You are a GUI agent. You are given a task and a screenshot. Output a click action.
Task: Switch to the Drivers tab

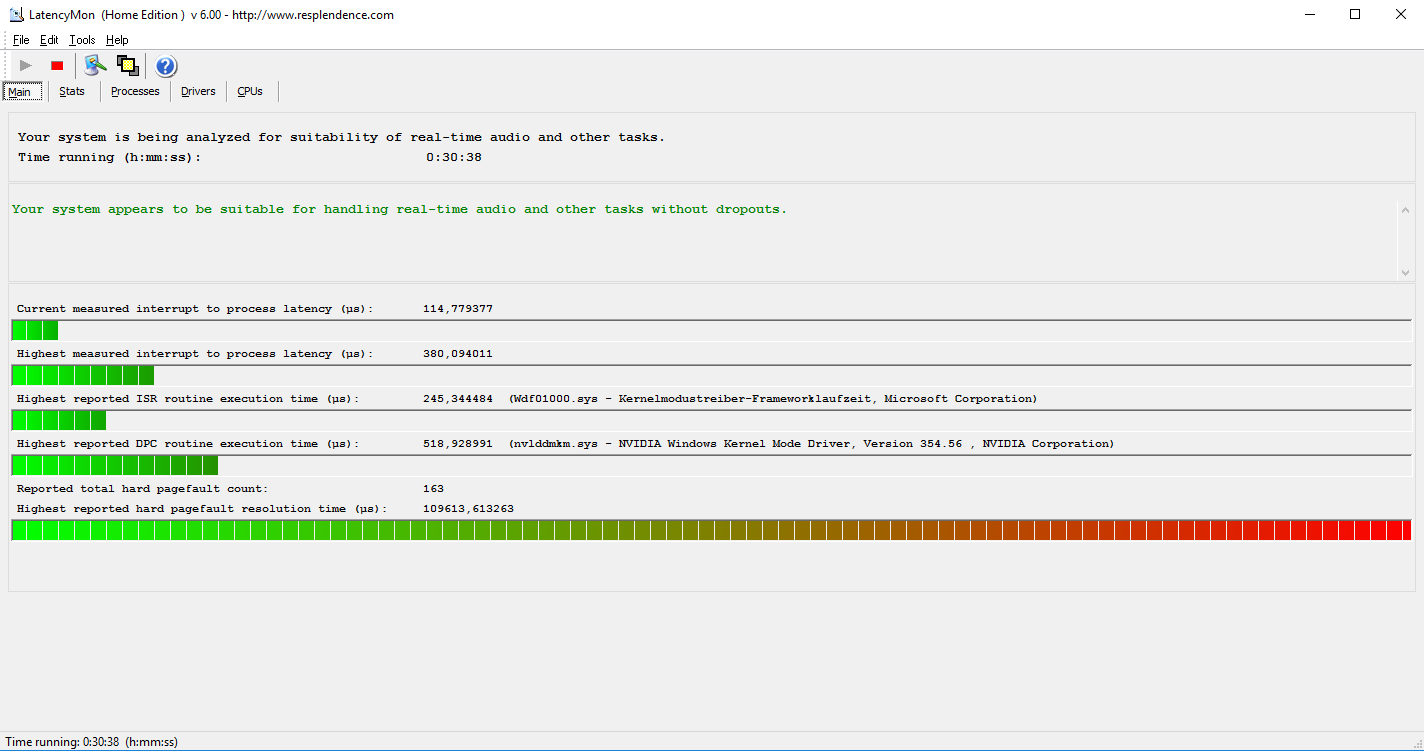(198, 91)
